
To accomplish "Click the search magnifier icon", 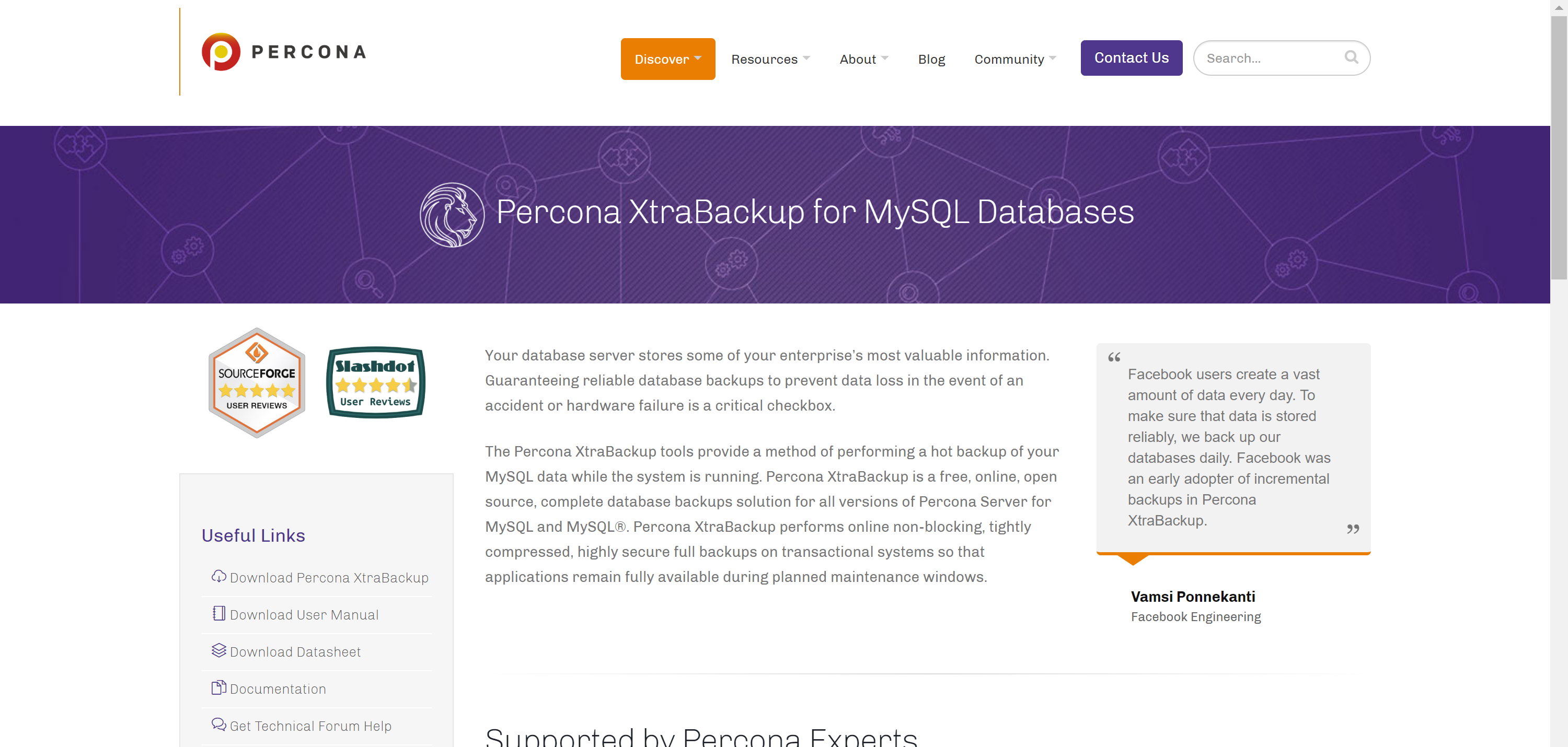I will [x=1351, y=57].
